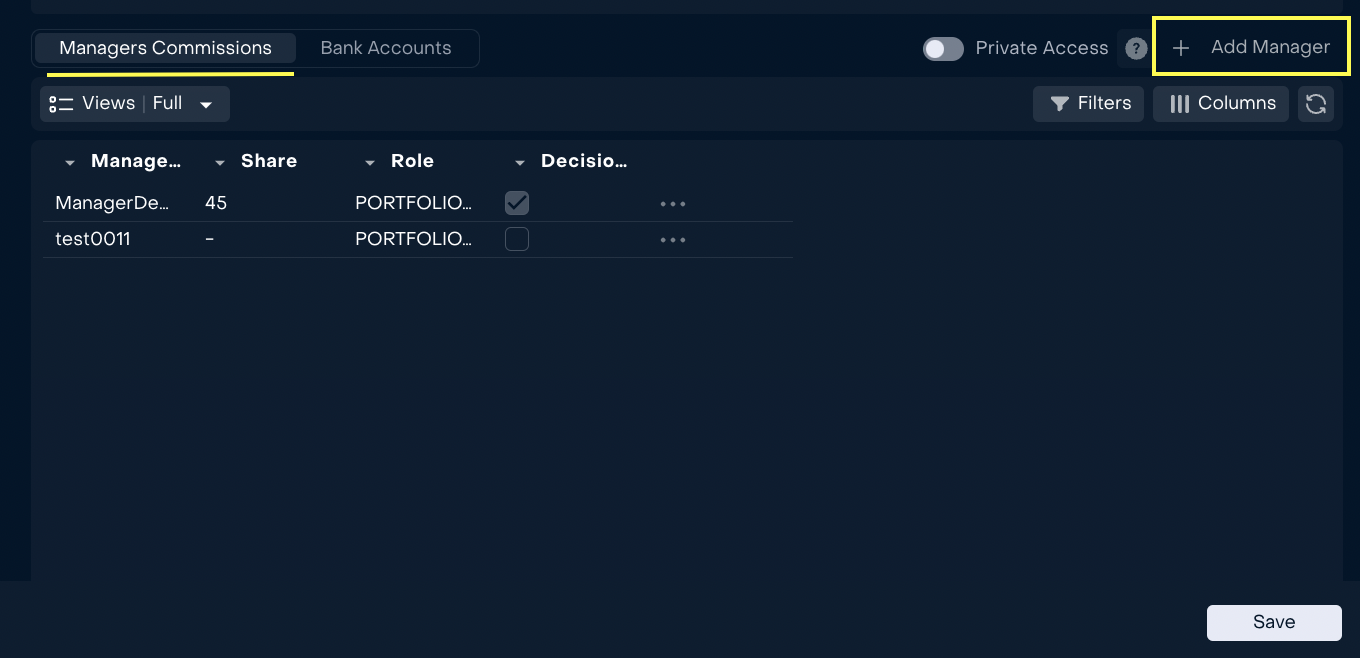
Task: Click the Save button
Action: (1274, 622)
